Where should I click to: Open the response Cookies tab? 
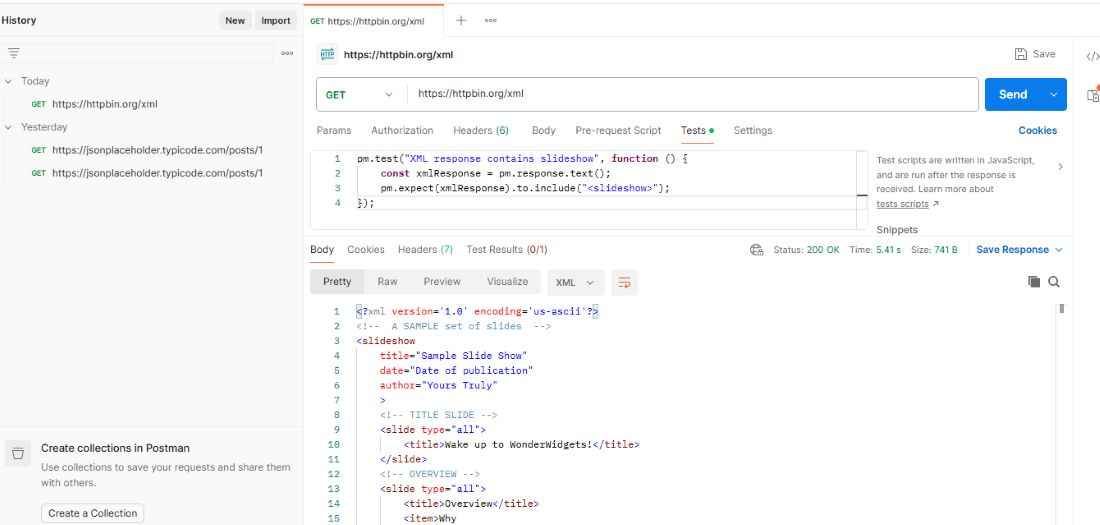click(365, 250)
